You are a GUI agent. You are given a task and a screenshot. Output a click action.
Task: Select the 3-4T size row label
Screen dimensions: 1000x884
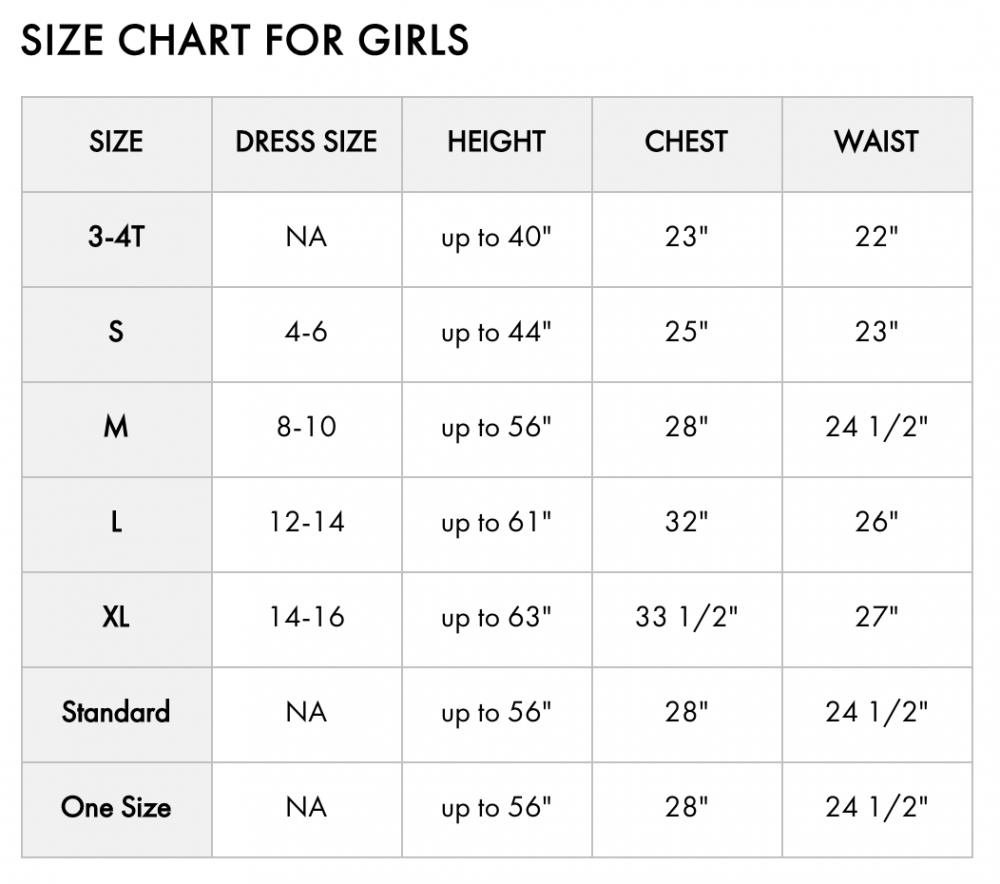116,237
